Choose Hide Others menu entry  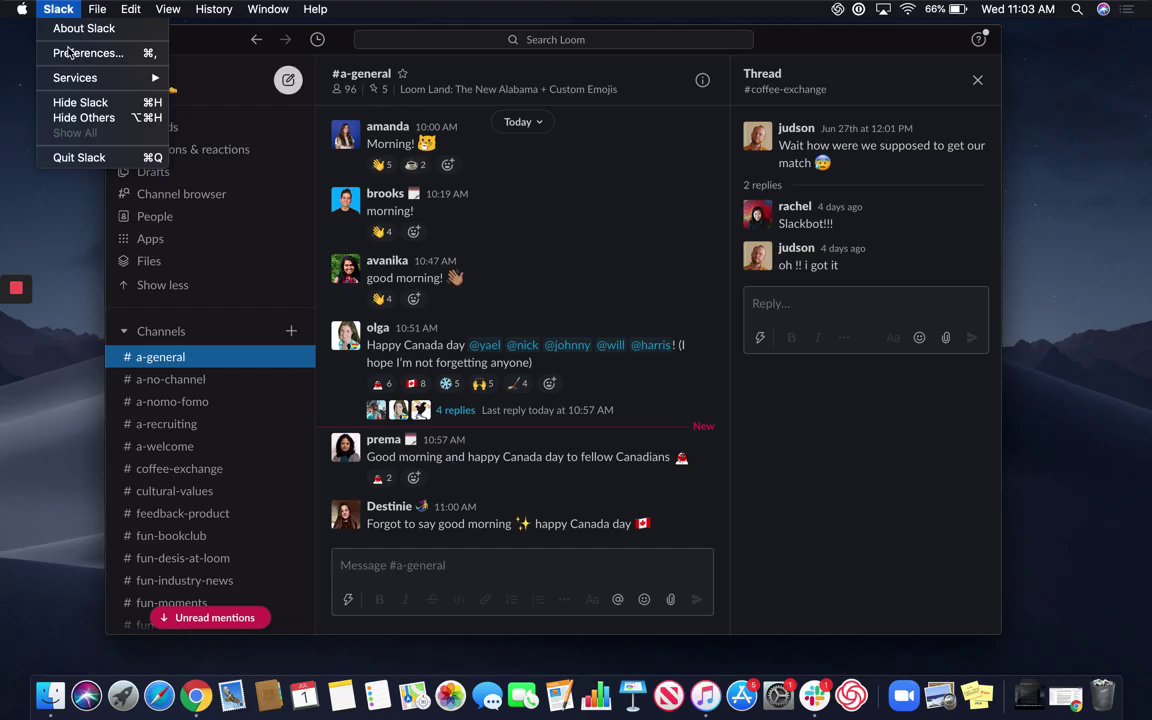coord(103,118)
